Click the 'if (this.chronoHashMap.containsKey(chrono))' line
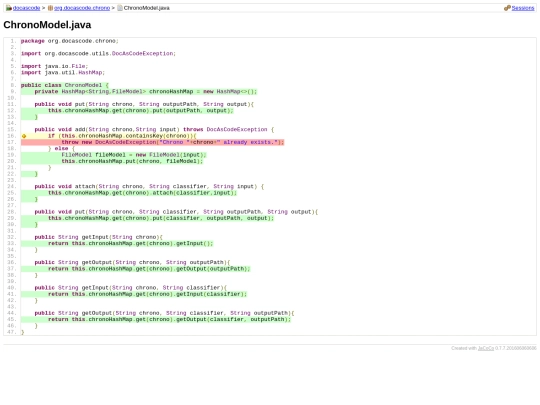This screenshot has width=540, height=405. pyautogui.click(x=108, y=136)
